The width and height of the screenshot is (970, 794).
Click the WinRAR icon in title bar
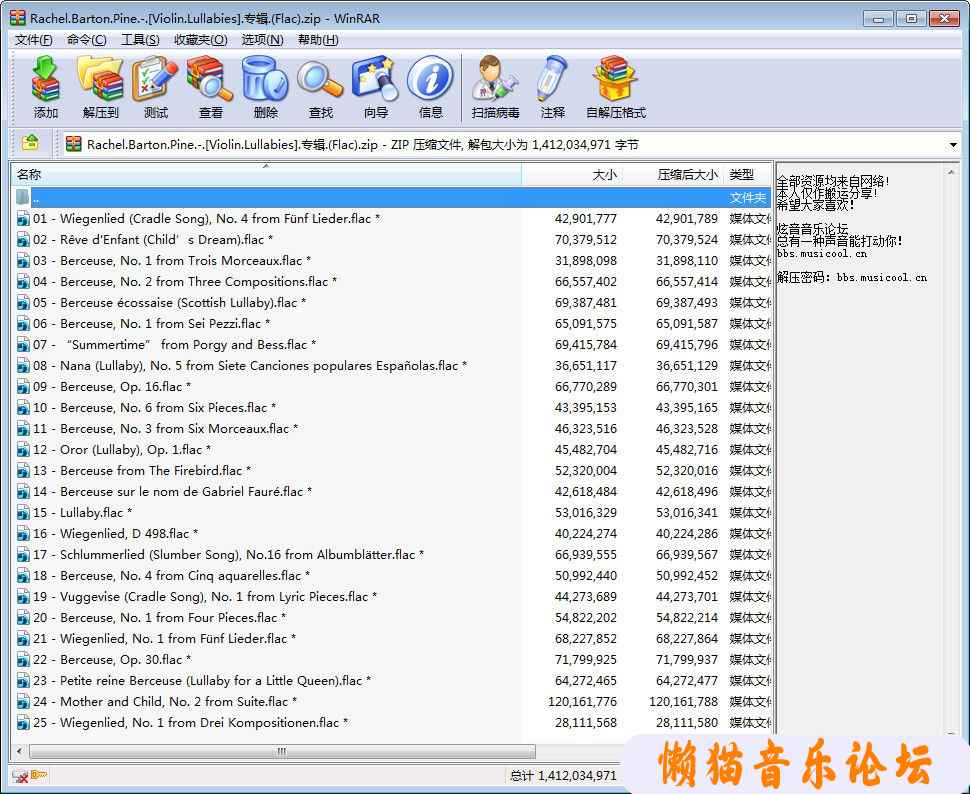18,18
